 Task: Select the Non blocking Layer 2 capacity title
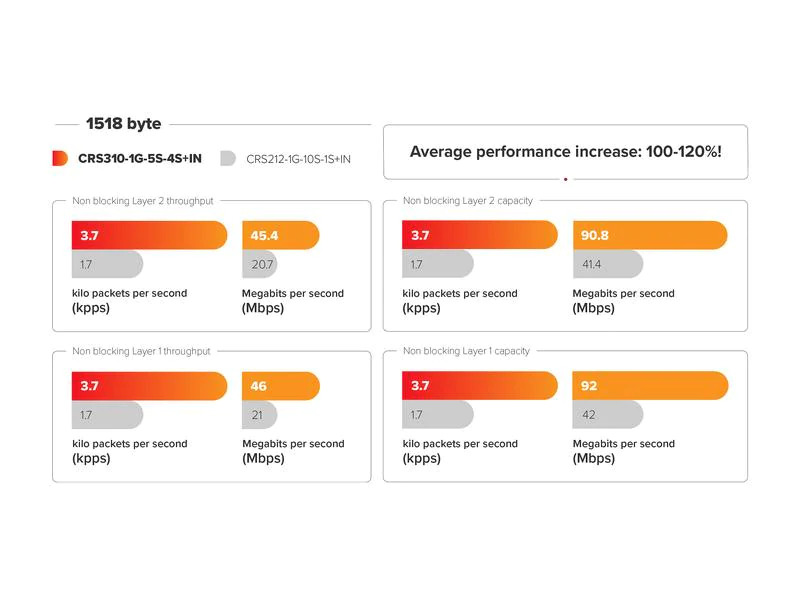[468, 201]
